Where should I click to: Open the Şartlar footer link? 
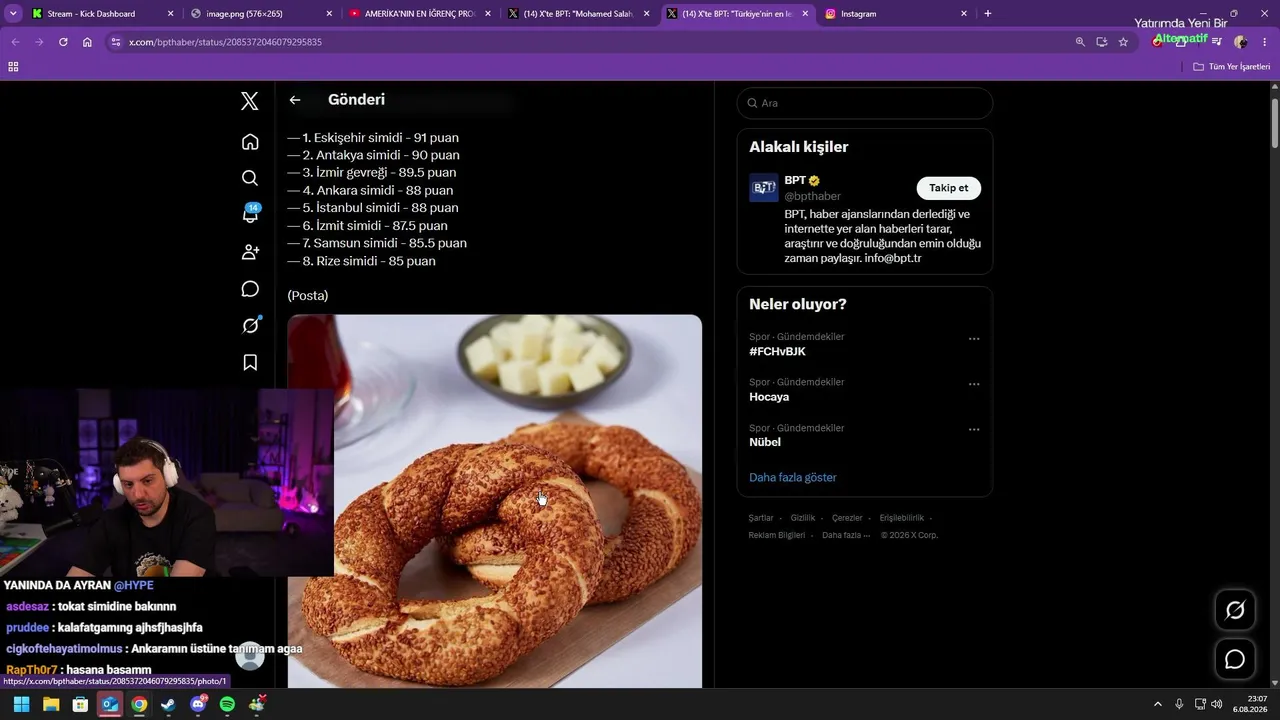click(761, 518)
